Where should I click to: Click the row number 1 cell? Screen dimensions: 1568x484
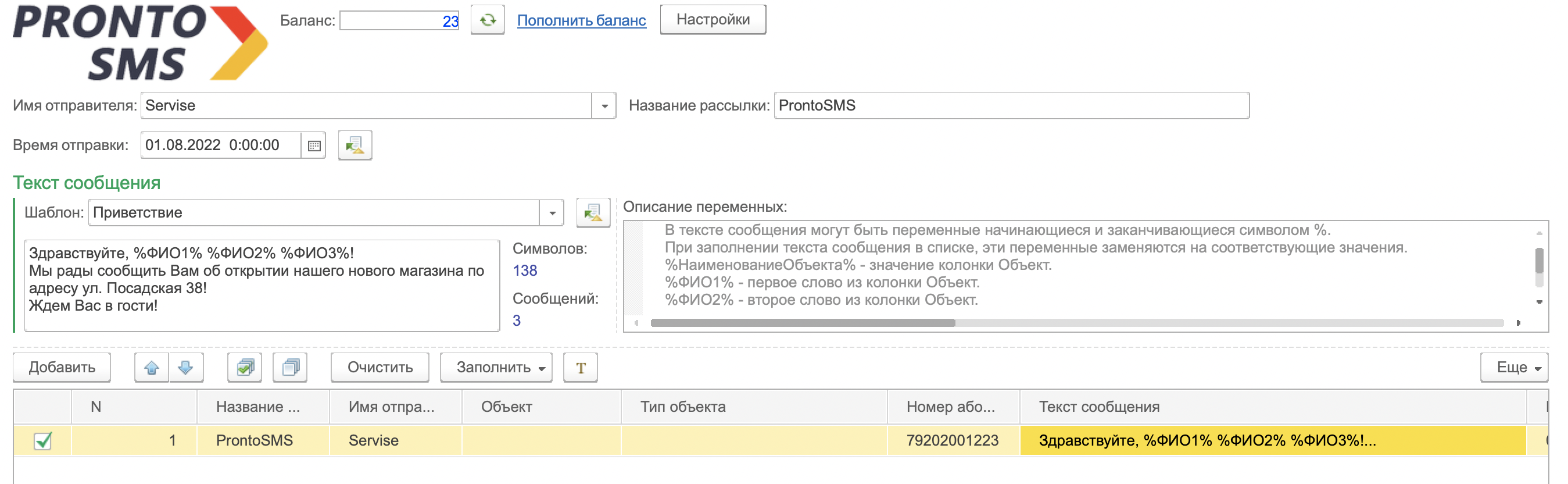[134, 441]
